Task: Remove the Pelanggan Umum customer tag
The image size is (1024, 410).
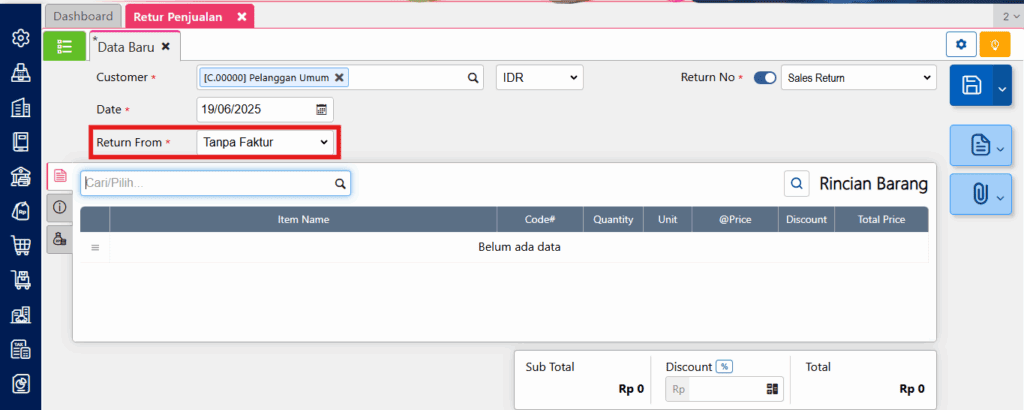Action: tap(340, 77)
